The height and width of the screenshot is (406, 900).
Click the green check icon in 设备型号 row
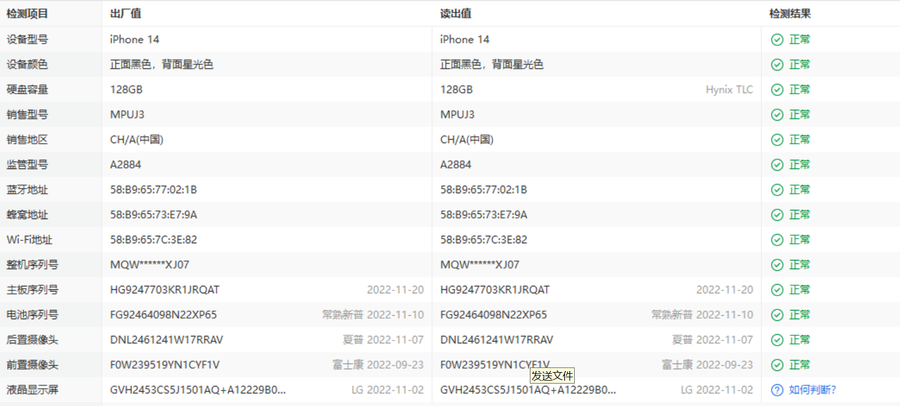(x=777, y=40)
